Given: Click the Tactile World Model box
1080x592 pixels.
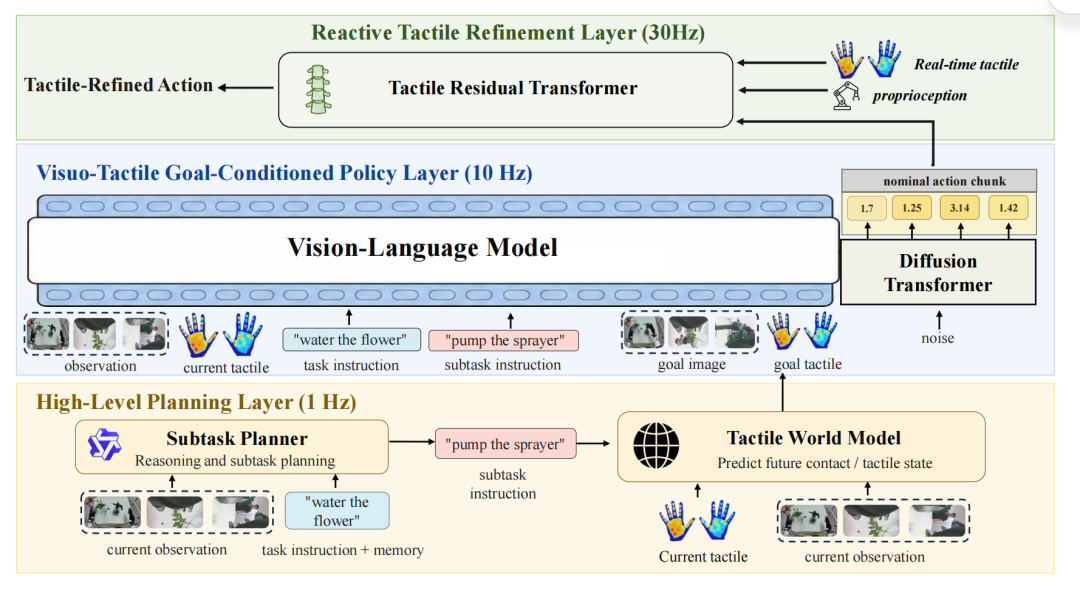Looking at the screenshot, I should [801, 447].
